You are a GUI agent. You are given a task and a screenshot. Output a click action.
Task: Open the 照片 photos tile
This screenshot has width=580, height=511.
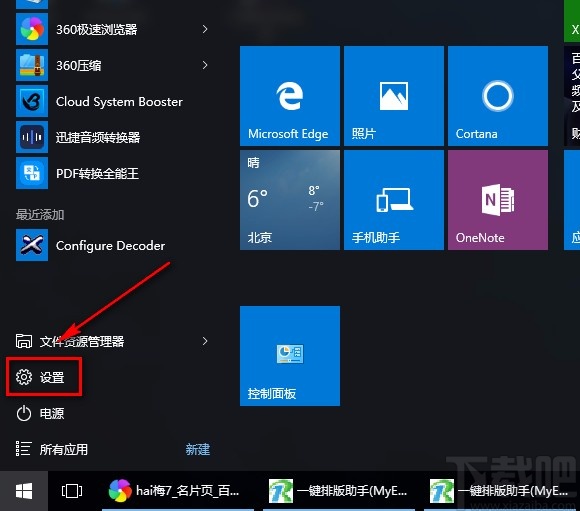[x=394, y=96]
